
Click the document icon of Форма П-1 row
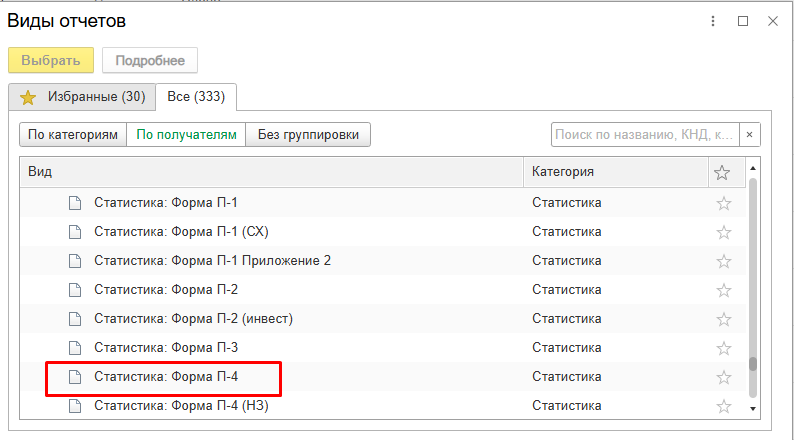click(75, 203)
